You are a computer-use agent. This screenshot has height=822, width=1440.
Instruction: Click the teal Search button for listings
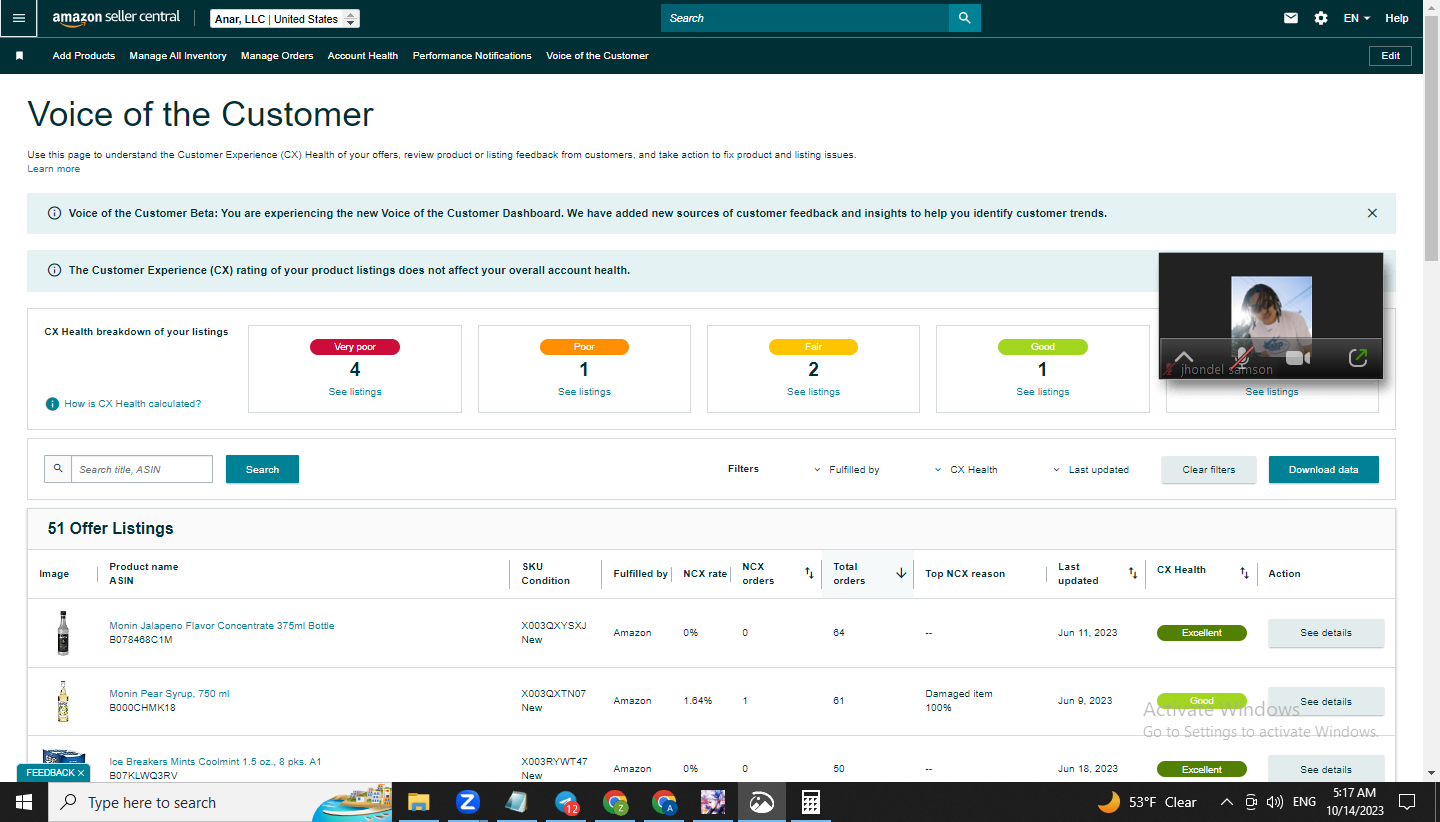click(x=262, y=469)
